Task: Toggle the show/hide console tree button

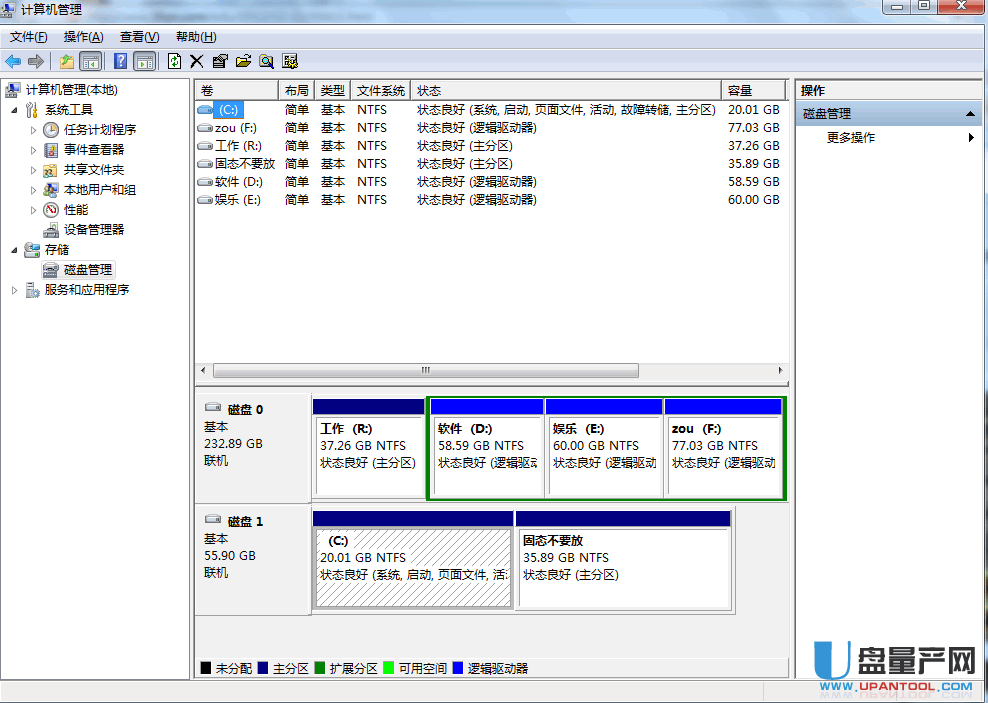Action: point(90,61)
